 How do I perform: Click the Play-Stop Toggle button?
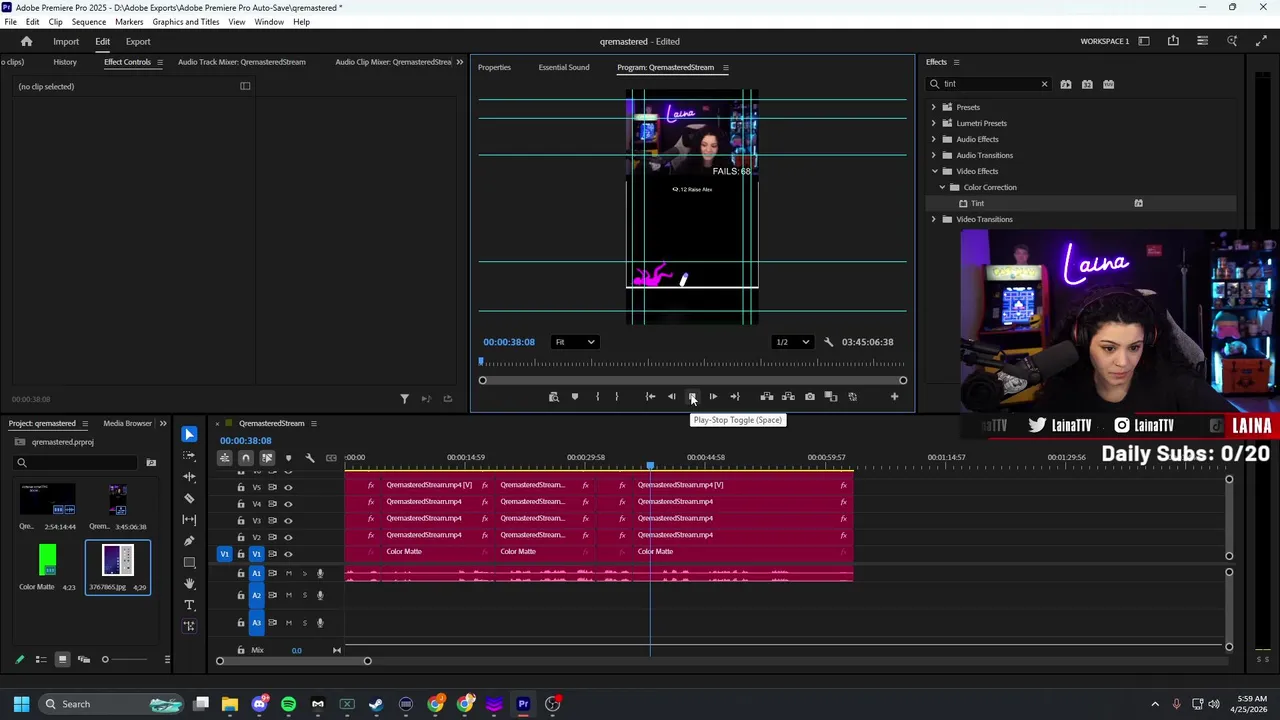pyautogui.click(x=692, y=397)
